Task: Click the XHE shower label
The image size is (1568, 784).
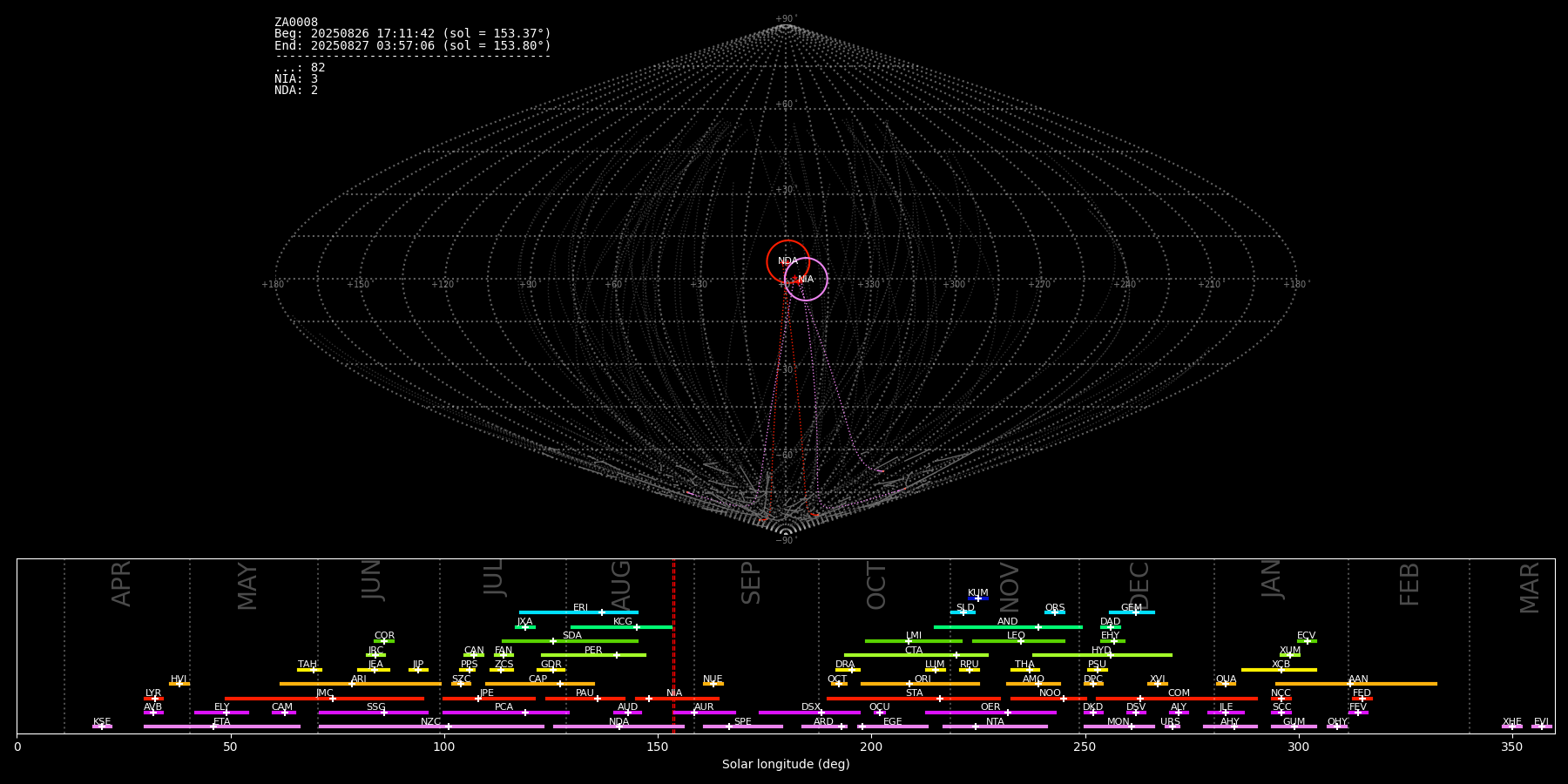Action: [1512, 722]
